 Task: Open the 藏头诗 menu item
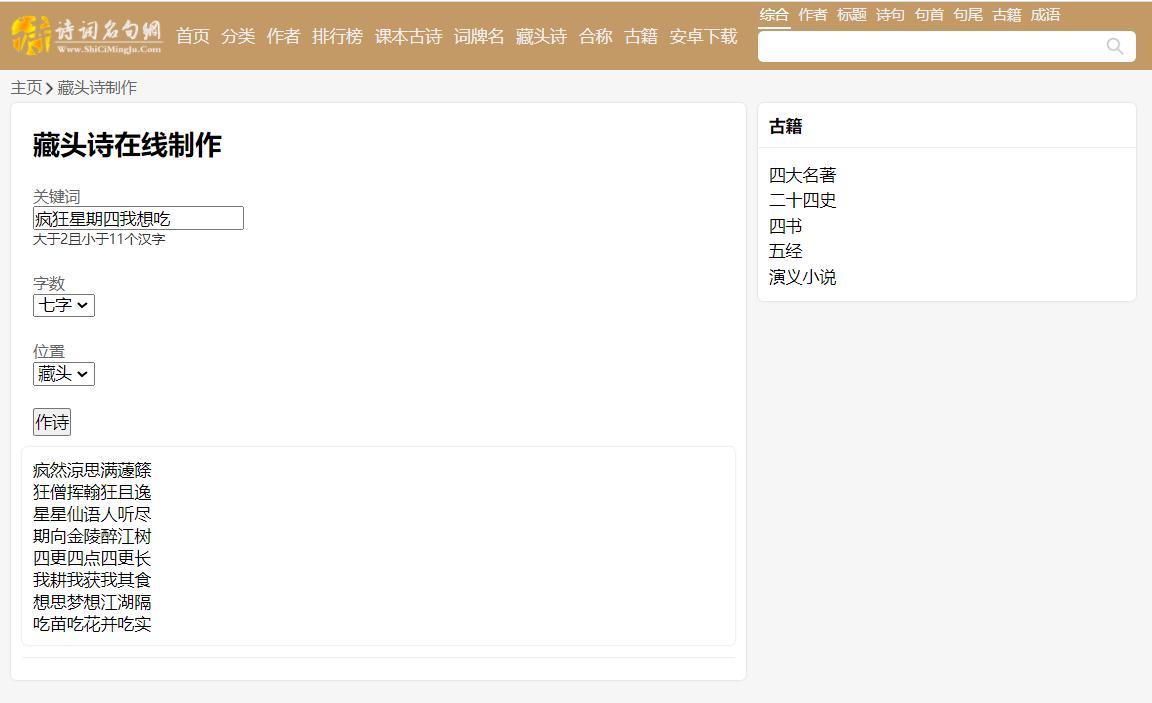tap(541, 35)
